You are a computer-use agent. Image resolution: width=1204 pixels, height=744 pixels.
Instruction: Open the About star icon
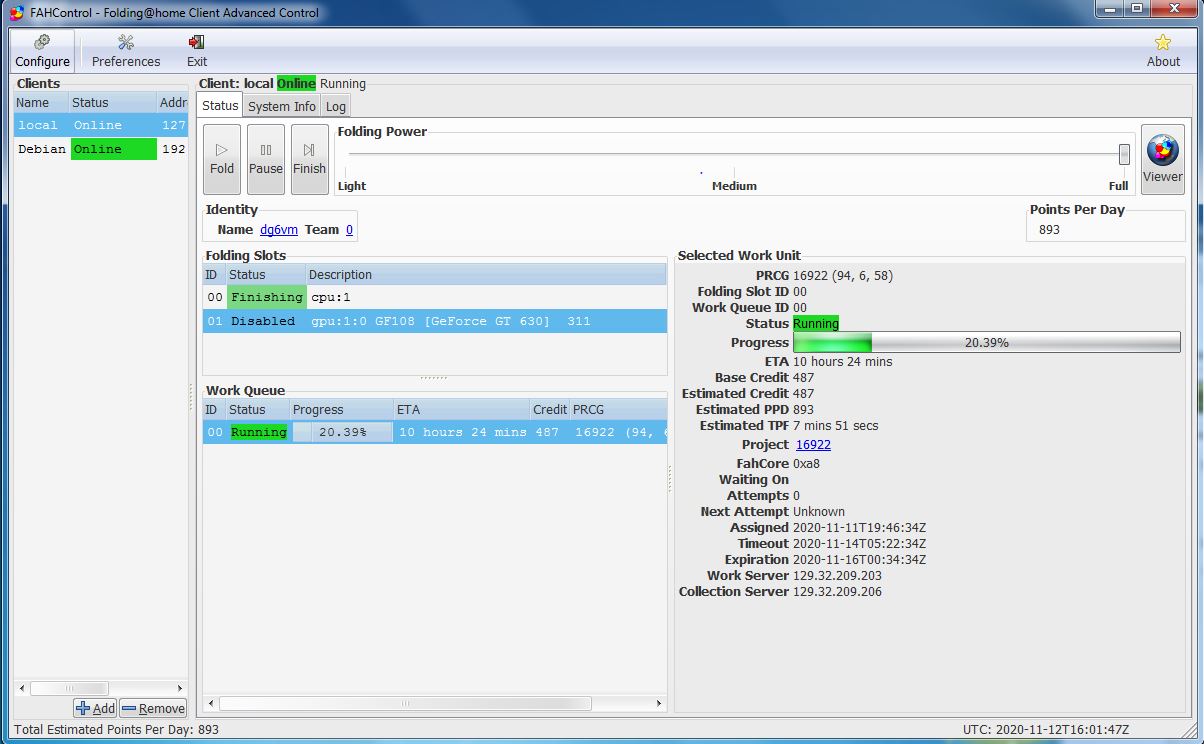1163,50
